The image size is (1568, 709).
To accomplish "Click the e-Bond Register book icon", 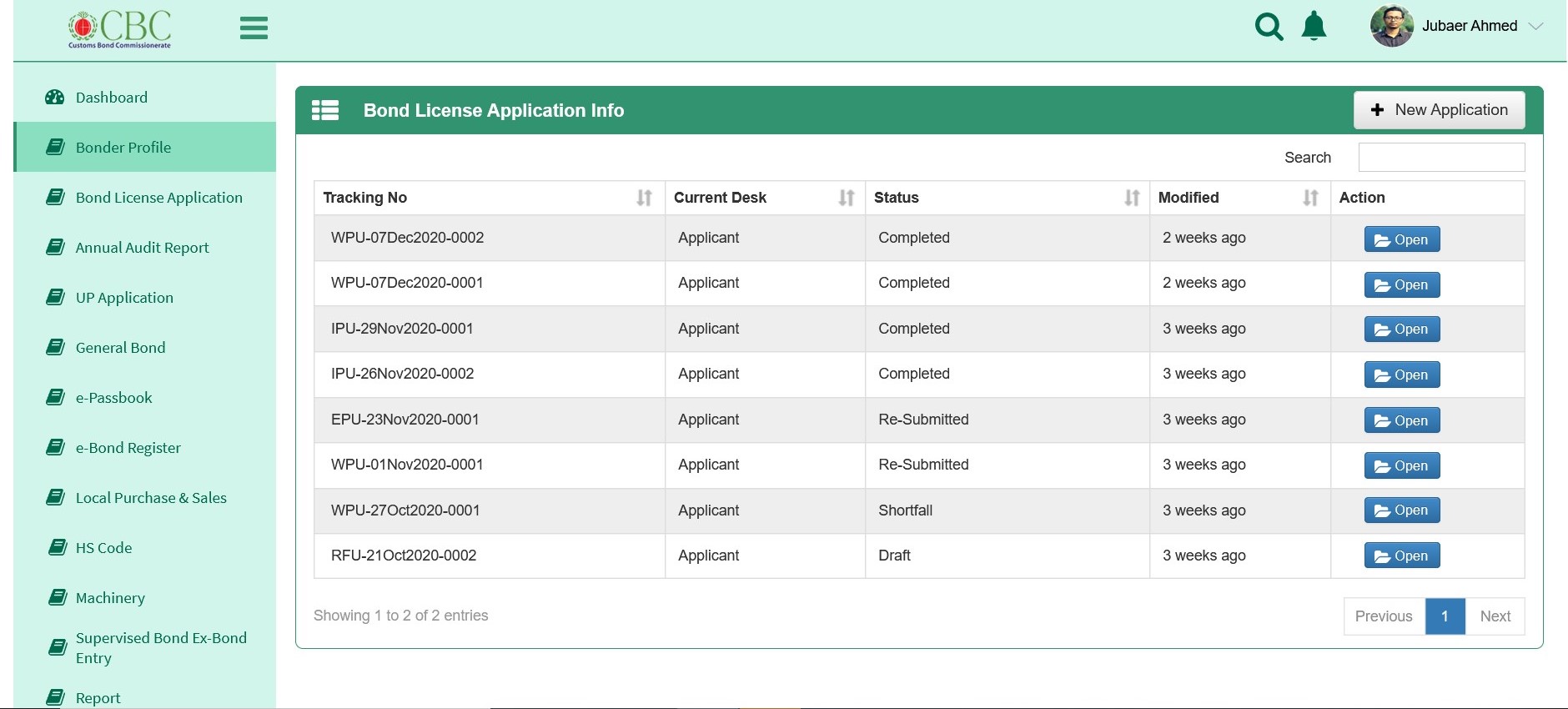I will pos(55,448).
